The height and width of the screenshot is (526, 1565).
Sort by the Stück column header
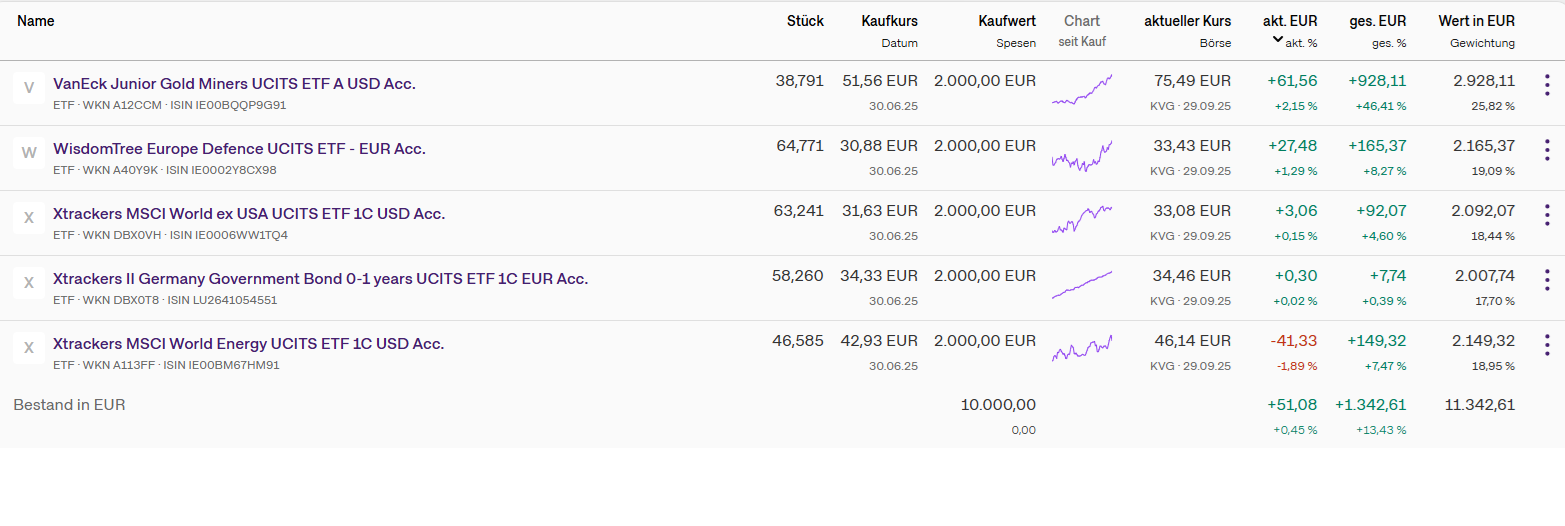pyautogui.click(x=805, y=21)
